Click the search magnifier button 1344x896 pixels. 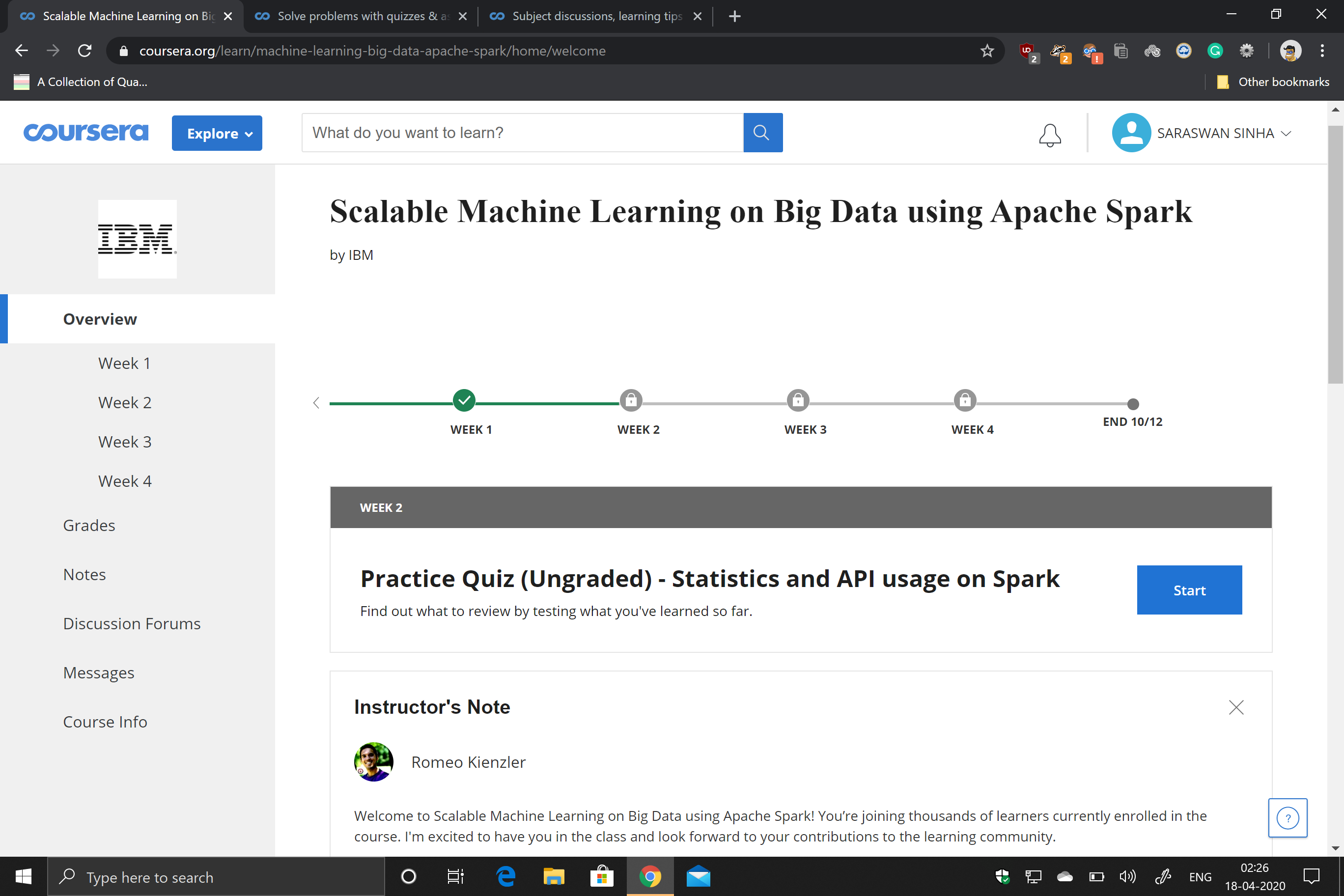pyautogui.click(x=762, y=133)
